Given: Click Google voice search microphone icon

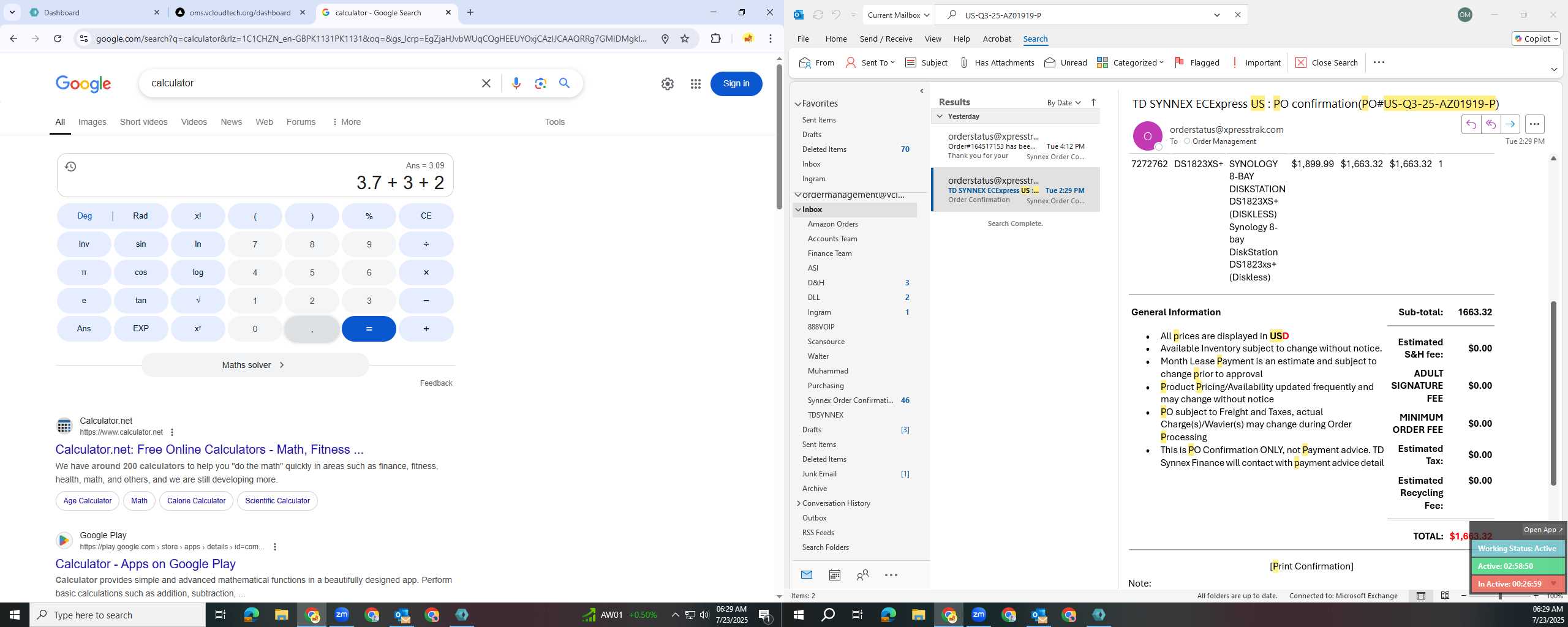Looking at the screenshot, I should click(516, 83).
